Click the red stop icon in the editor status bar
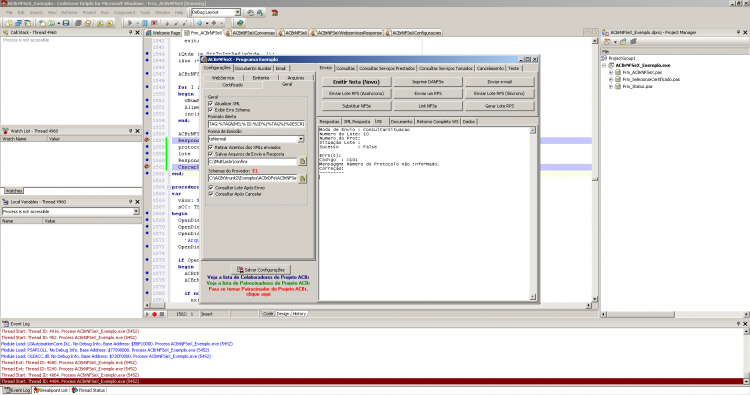The width and height of the screenshot is (750, 395). point(154,314)
